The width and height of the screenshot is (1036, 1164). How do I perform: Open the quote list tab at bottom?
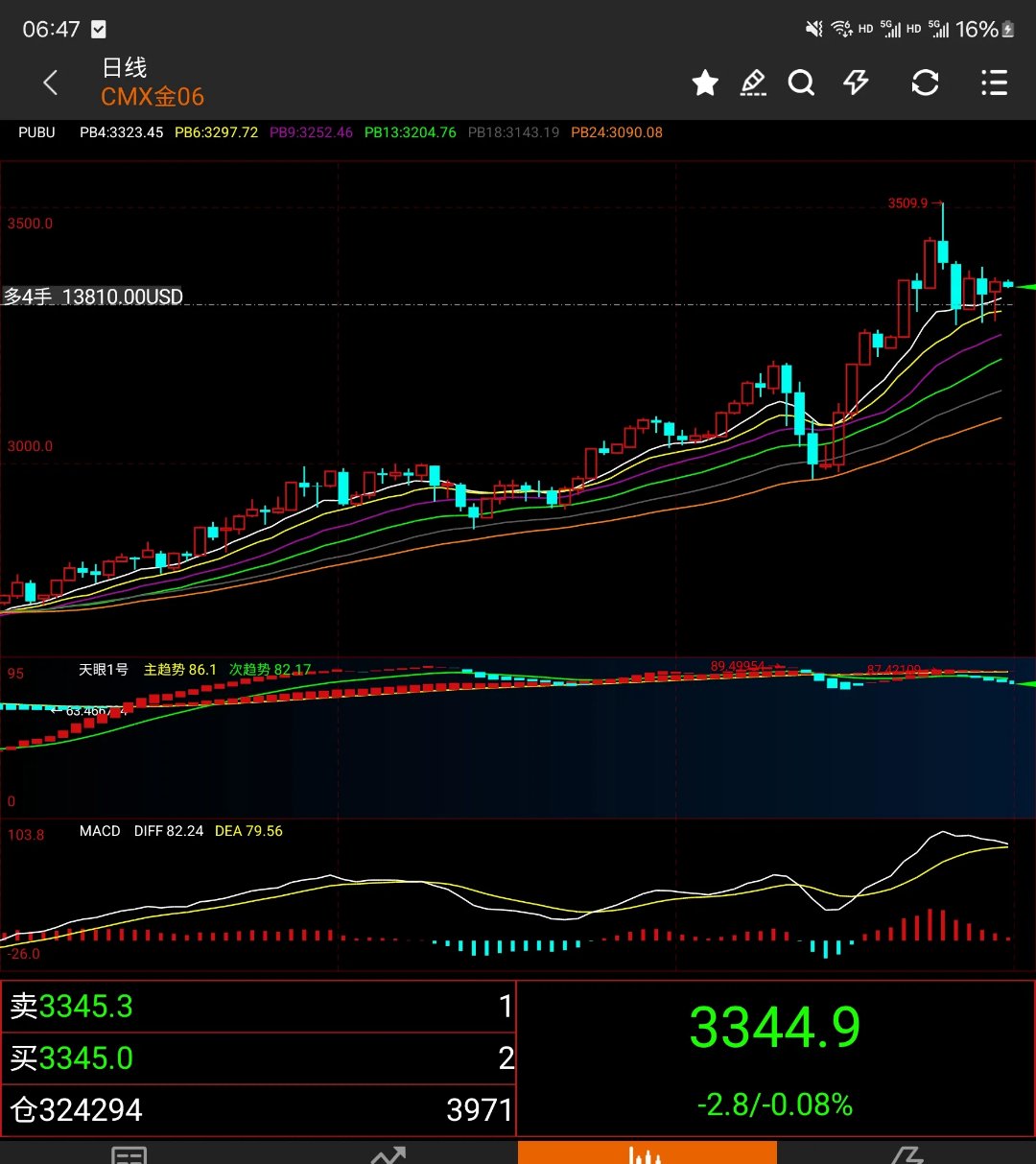(129, 1152)
